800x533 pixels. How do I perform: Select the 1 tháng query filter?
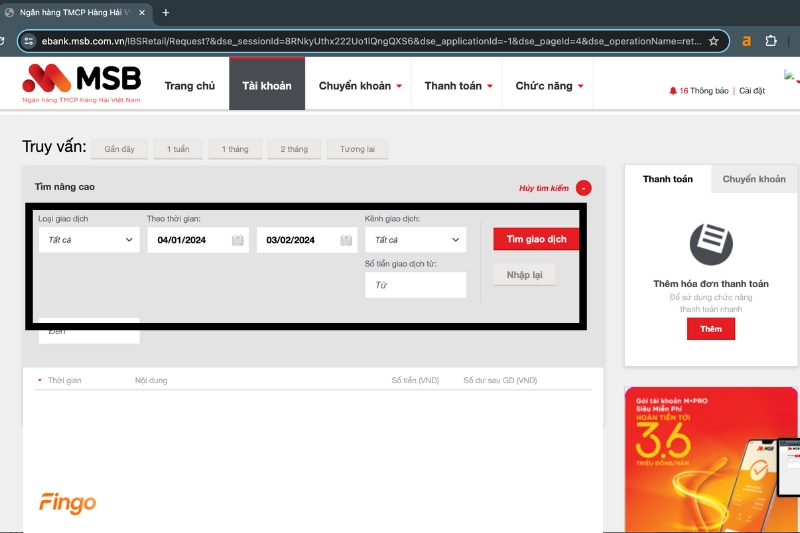(235, 149)
